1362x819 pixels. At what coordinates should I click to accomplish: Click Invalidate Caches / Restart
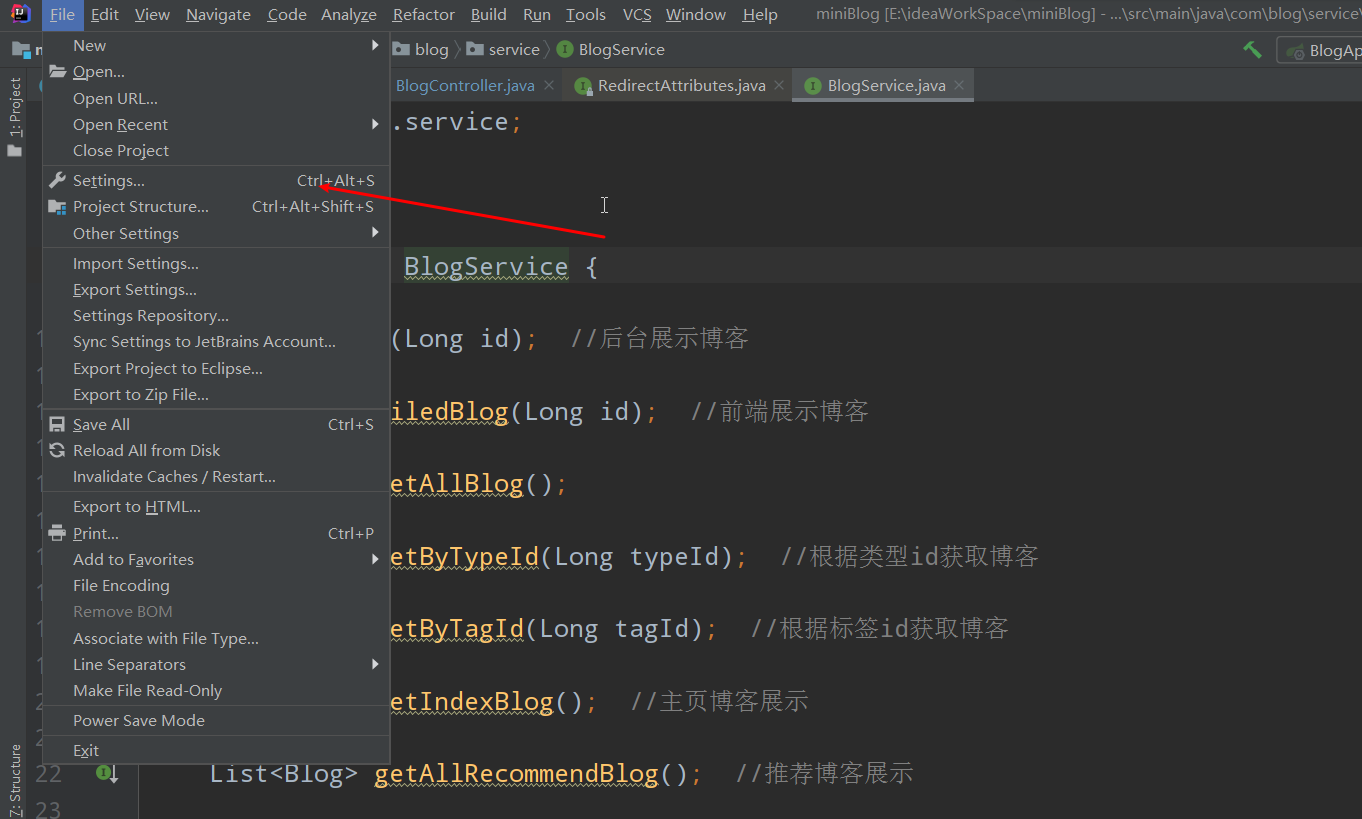[x=216, y=476]
